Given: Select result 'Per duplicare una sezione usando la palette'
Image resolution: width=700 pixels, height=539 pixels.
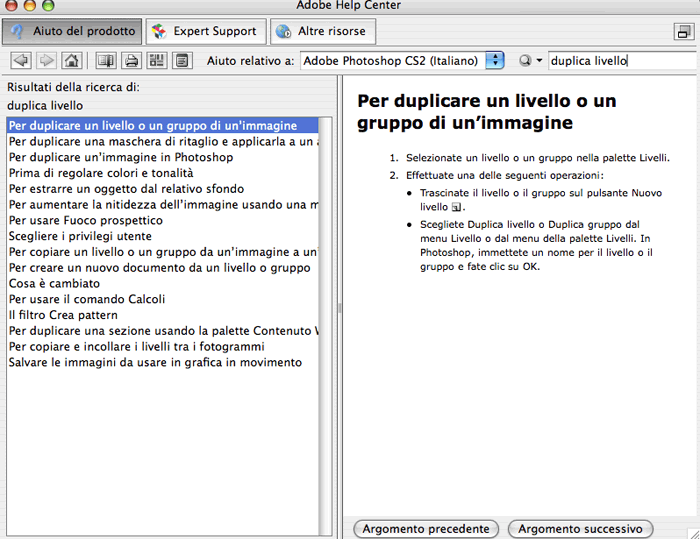Looking at the screenshot, I should (163, 331).
